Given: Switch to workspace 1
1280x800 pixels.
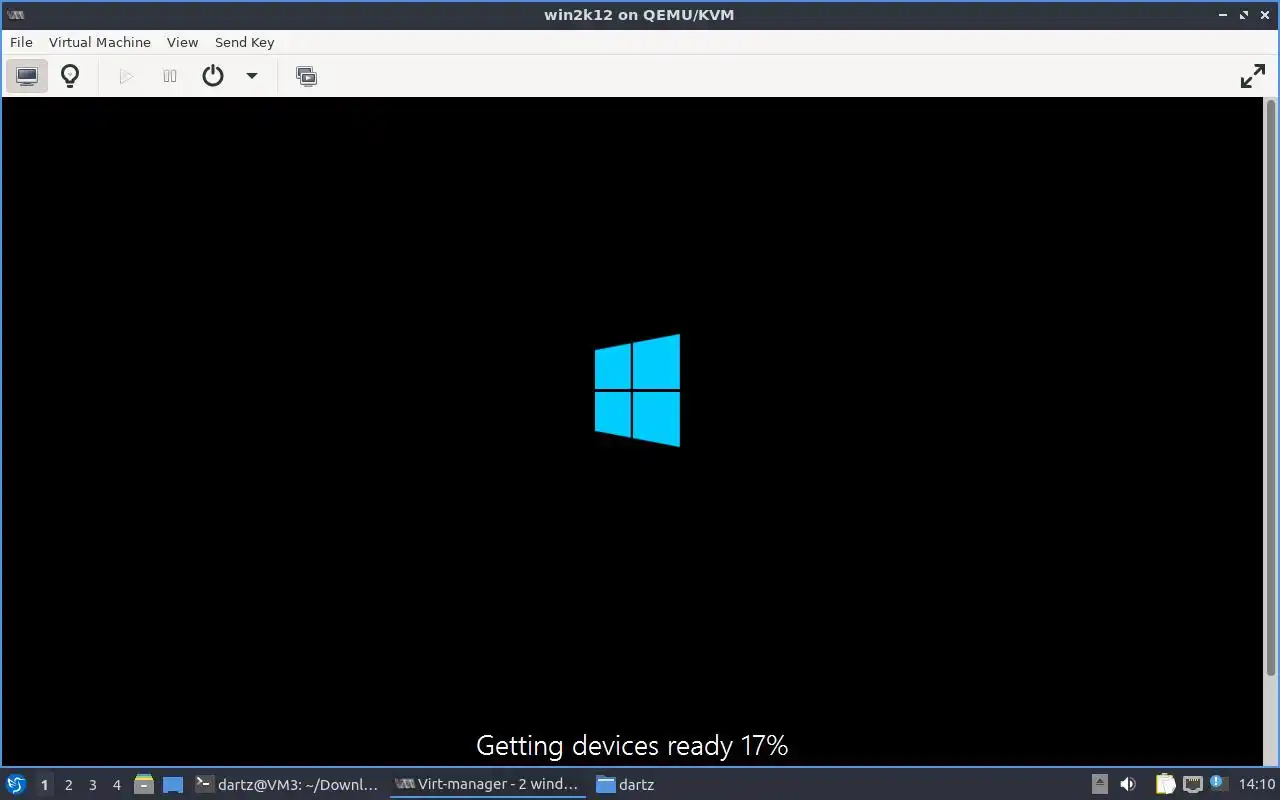Looking at the screenshot, I should click(x=44, y=785).
